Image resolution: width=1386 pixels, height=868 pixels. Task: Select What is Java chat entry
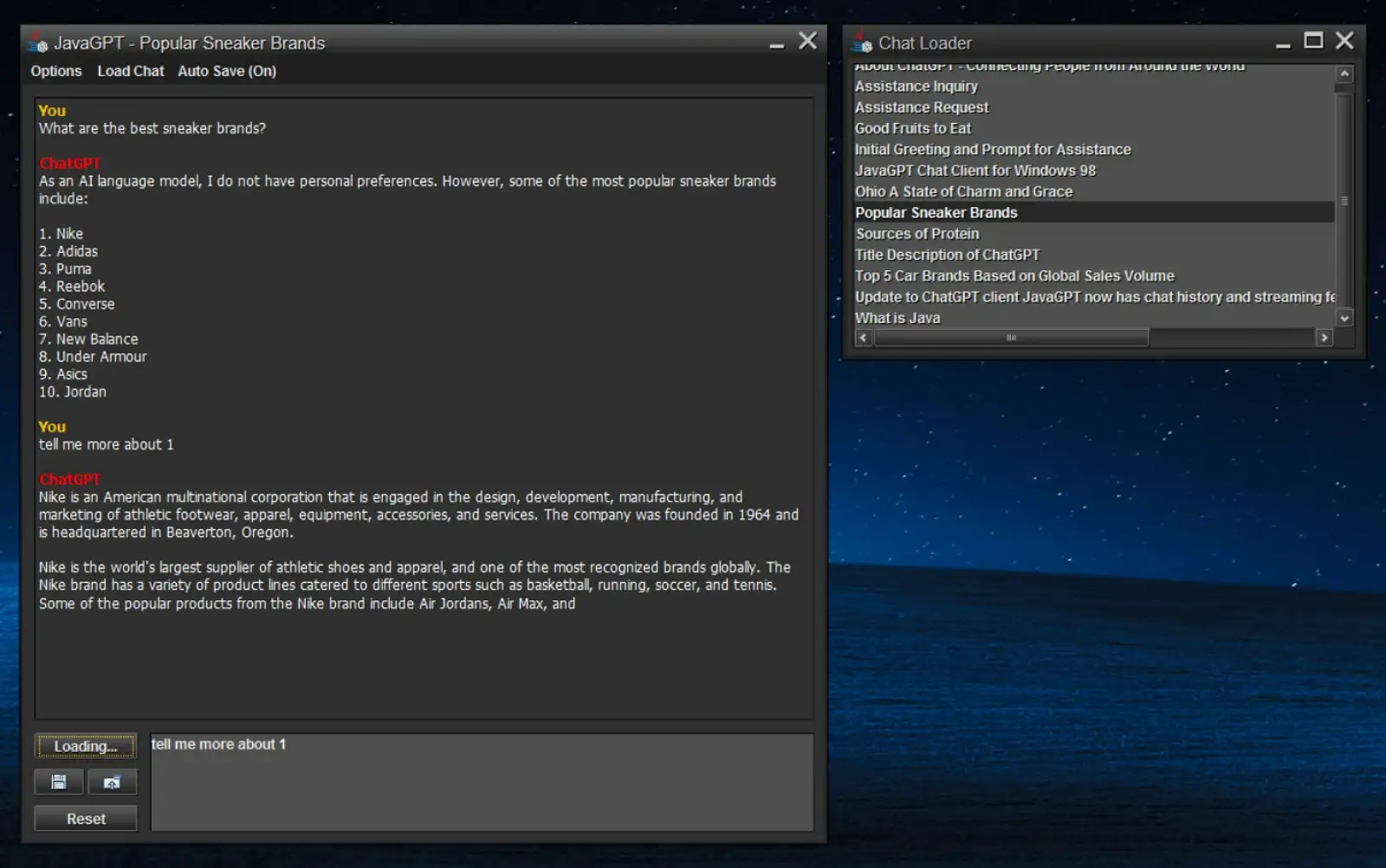click(1094, 318)
